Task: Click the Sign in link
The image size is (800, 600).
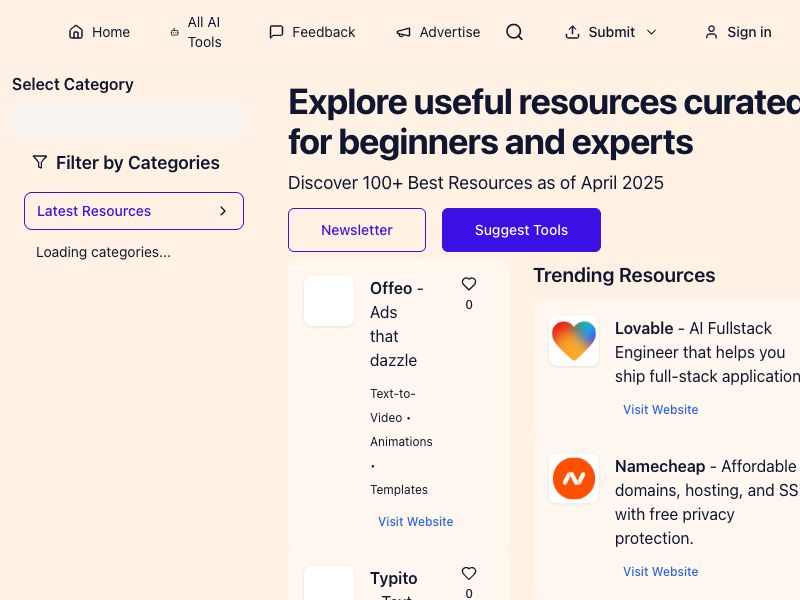Action: tap(738, 32)
